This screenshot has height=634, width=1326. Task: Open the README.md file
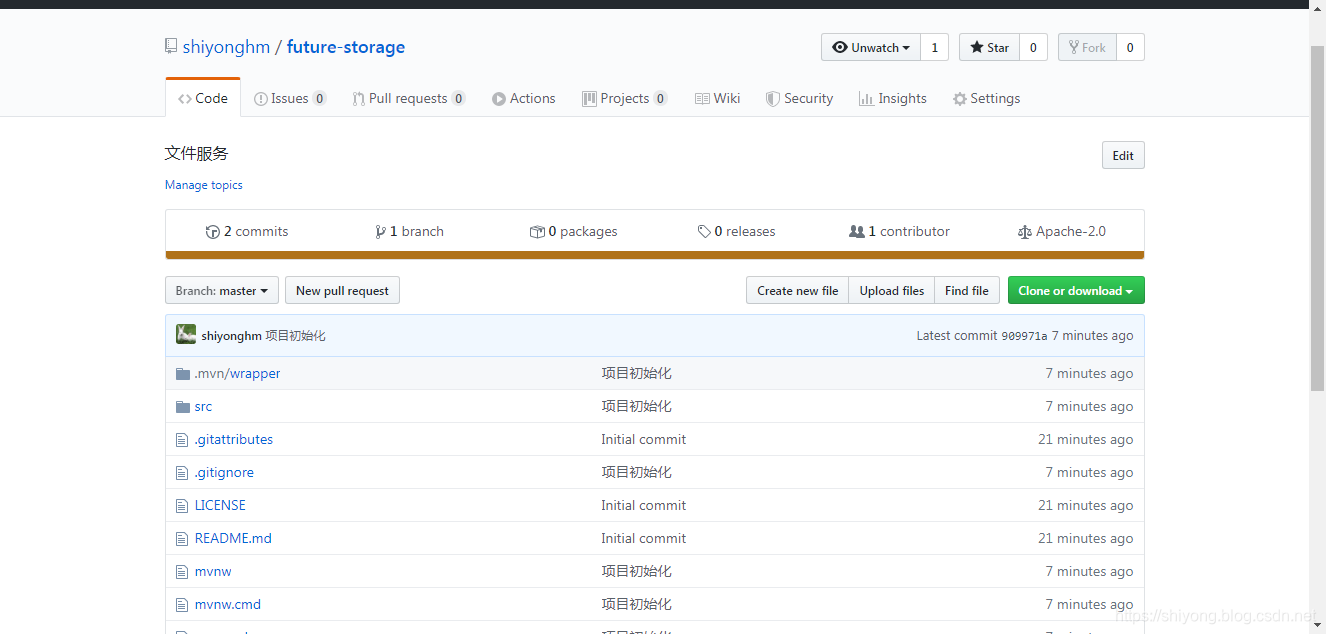coord(232,538)
